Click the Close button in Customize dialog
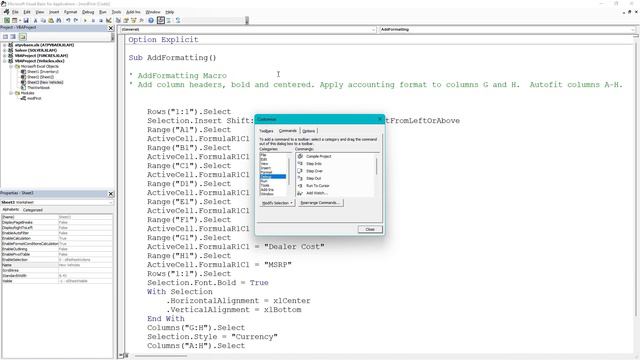This screenshot has width=640, height=360. [x=370, y=229]
